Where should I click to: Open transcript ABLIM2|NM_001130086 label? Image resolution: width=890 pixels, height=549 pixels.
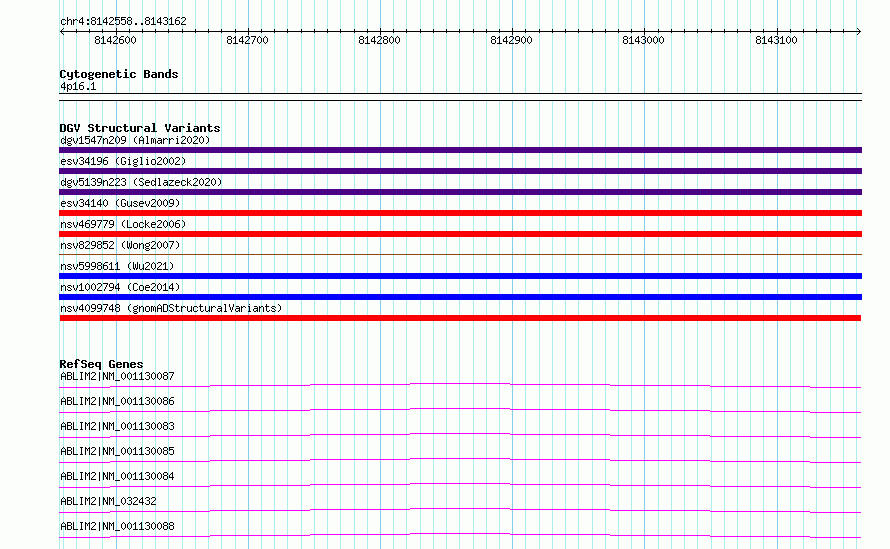[117, 401]
